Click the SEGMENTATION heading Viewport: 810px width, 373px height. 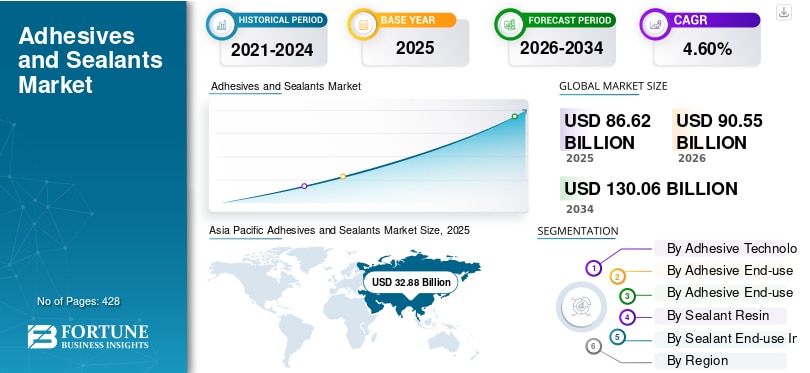tap(578, 231)
